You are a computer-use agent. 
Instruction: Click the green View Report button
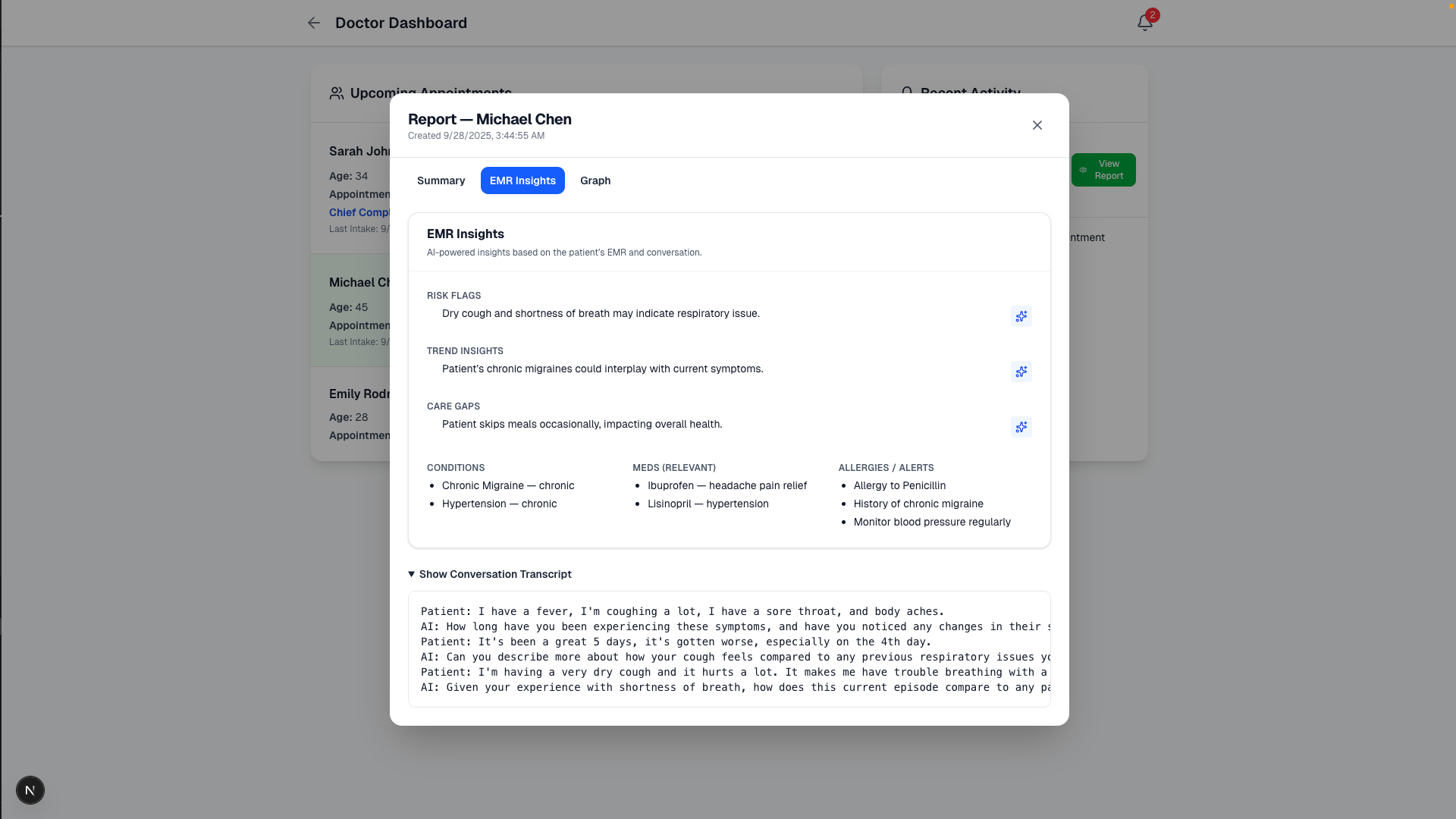click(x=1103, y=170)
